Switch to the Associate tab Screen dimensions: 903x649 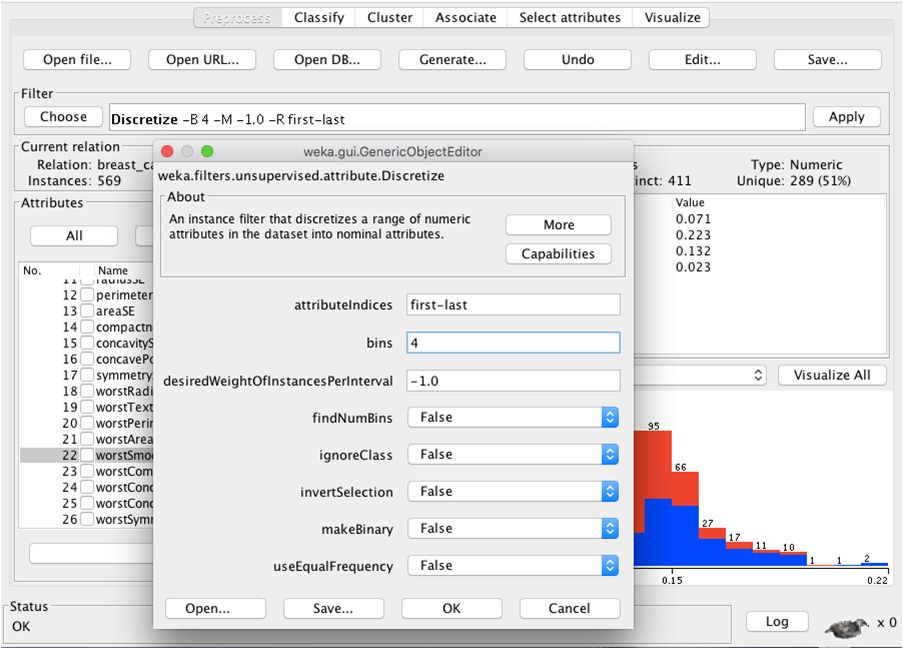coord(465,18)
